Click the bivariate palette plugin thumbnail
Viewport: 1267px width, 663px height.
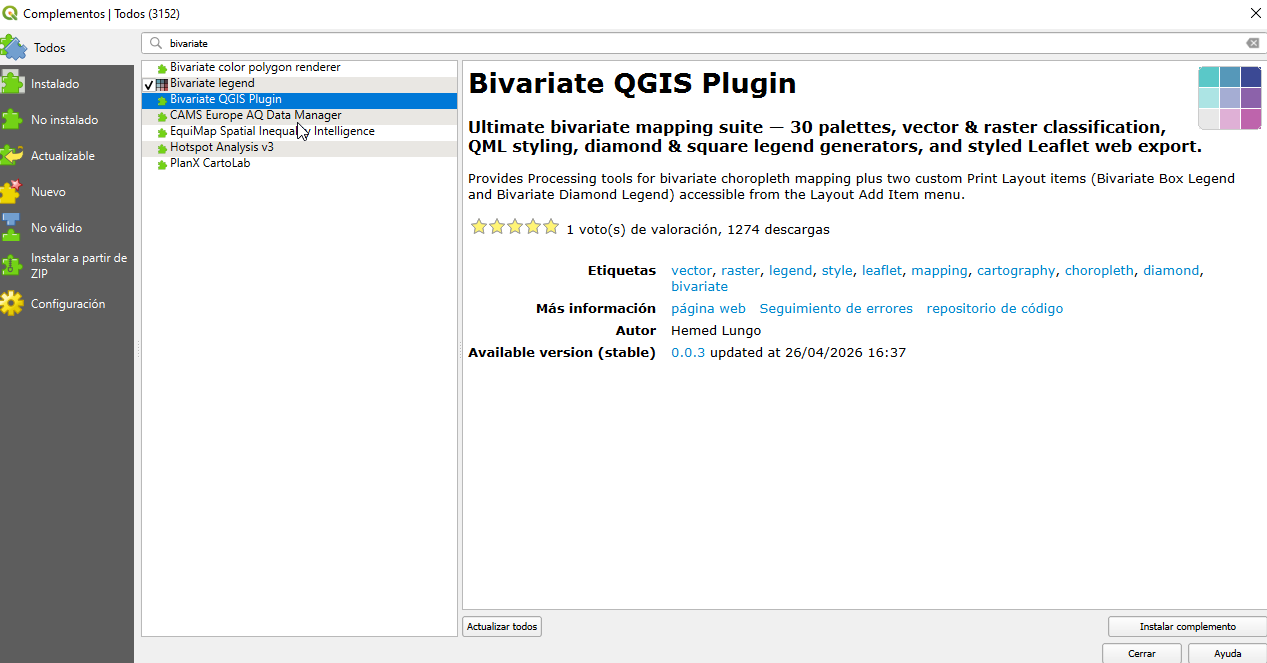click(x=1230, y=98)
